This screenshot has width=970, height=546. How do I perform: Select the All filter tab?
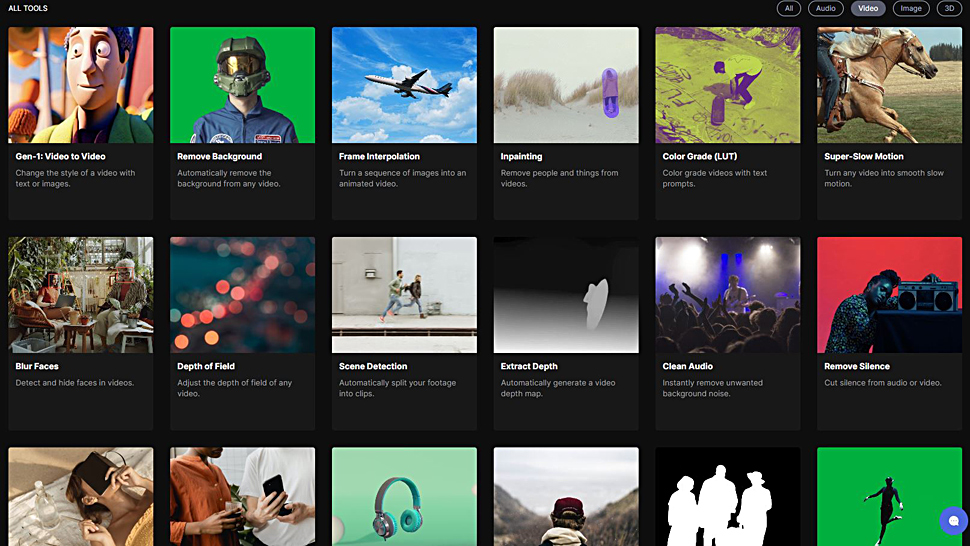(x=789, y=9)
